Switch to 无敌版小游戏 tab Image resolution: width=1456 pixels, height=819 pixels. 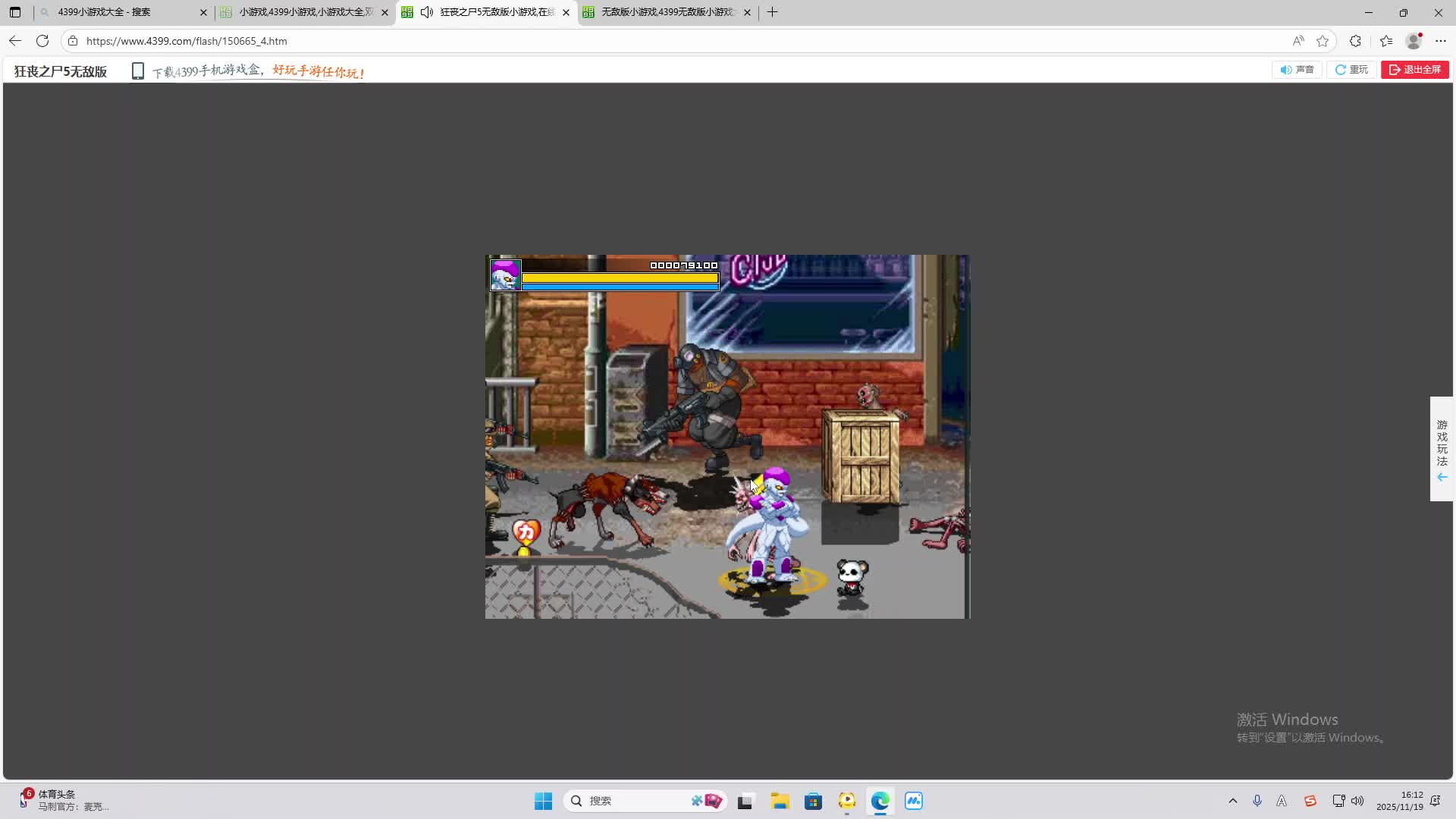[667, 12]
